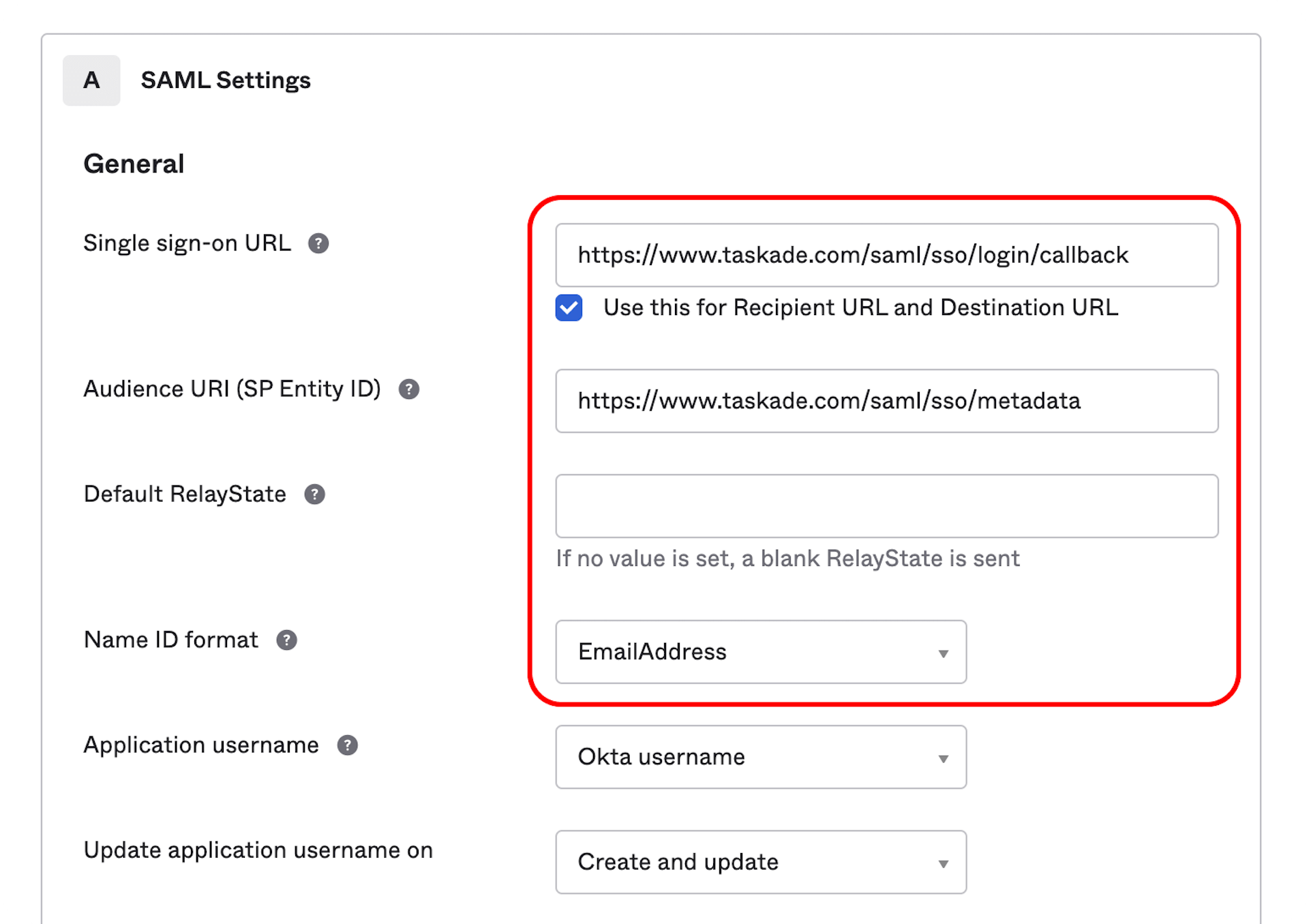Viewport: 1309px width, 924px height.
Task: Uncheck Use this for Recipient URL checkbox
Action: pos(569,308)
